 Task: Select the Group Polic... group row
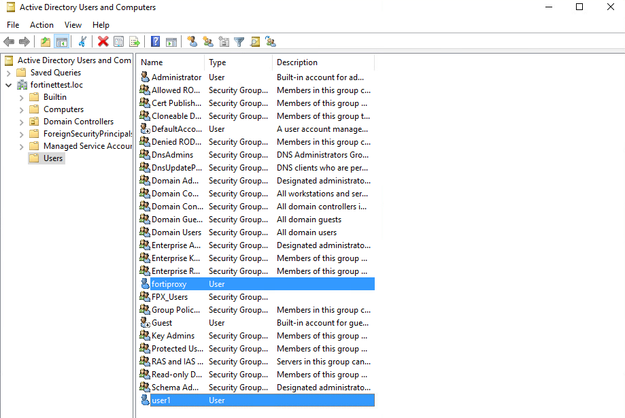pyautogui.click(x=257, y=310)
